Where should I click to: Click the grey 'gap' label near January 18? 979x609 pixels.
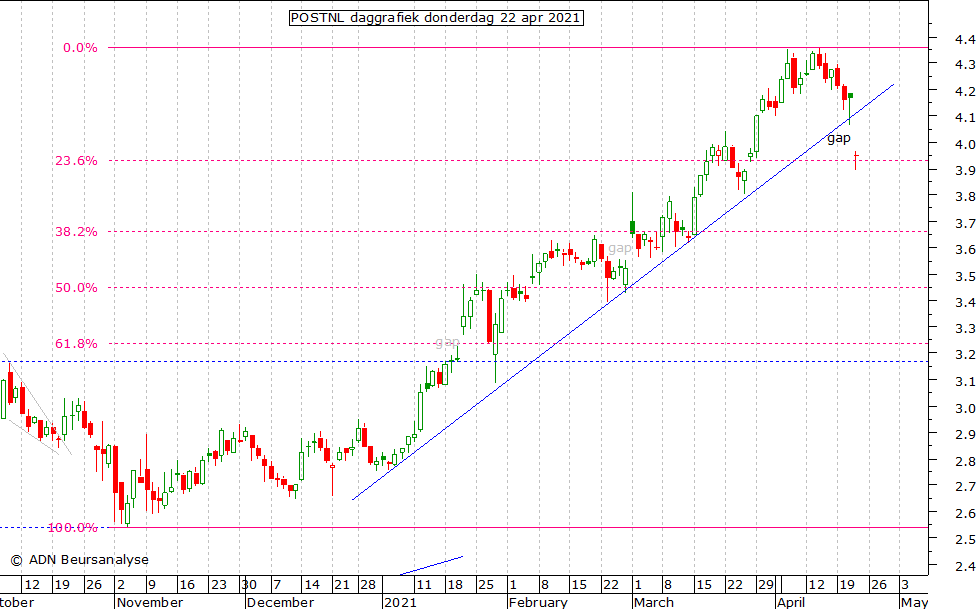tap(447, 342)
